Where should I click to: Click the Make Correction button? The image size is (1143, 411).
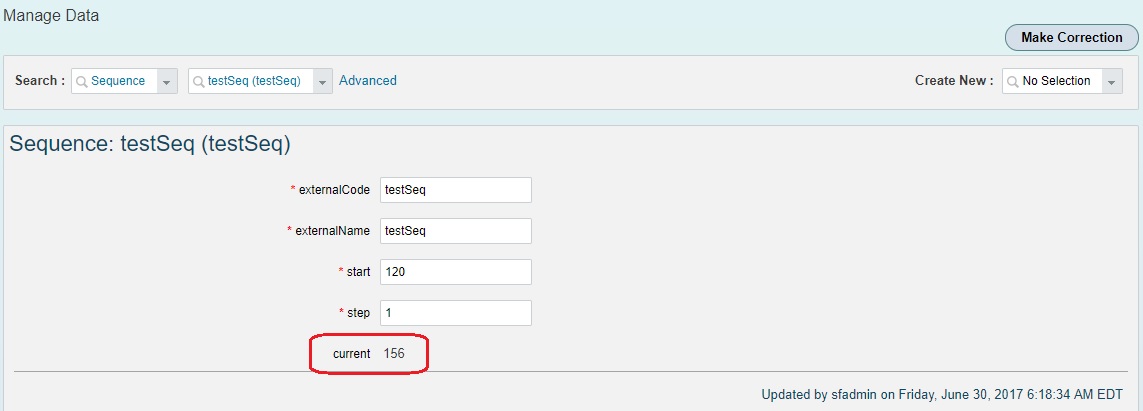pos(1072,37)
